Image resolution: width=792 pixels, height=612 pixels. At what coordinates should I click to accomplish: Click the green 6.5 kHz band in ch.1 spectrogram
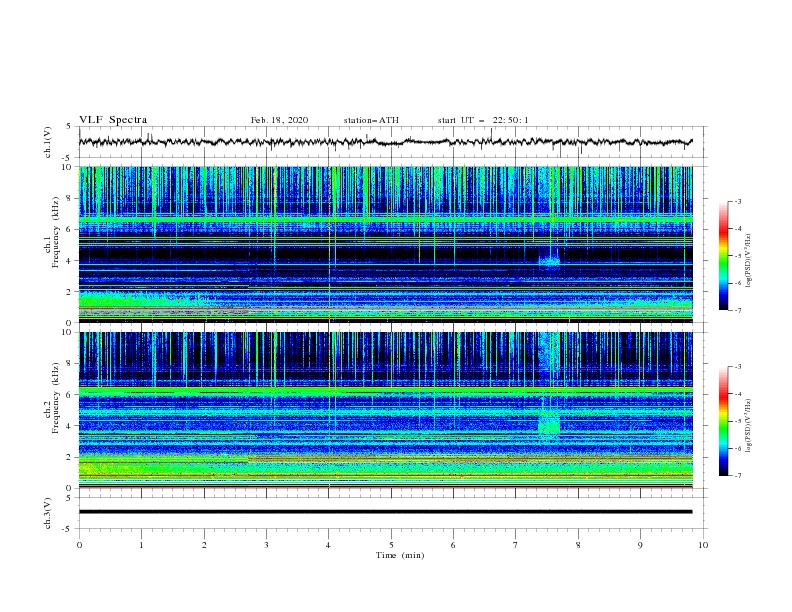click(x=385, y=220)
